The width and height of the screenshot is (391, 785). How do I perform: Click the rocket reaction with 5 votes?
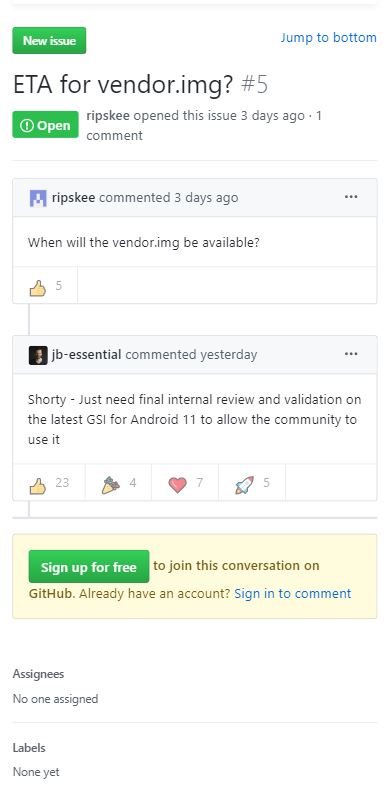click(x=252, y=483)
